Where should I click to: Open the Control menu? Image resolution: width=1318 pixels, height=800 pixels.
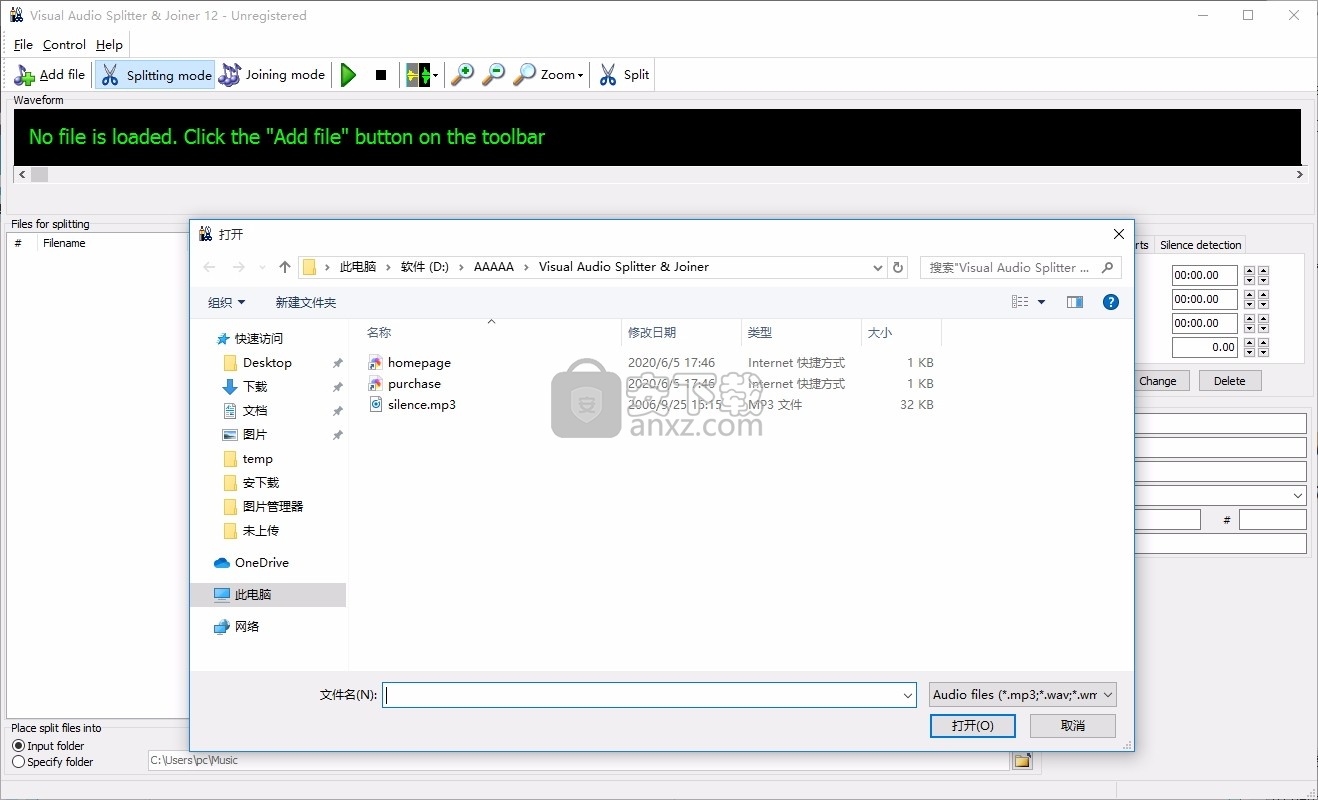pyautogui.click(x=64, y=45)
